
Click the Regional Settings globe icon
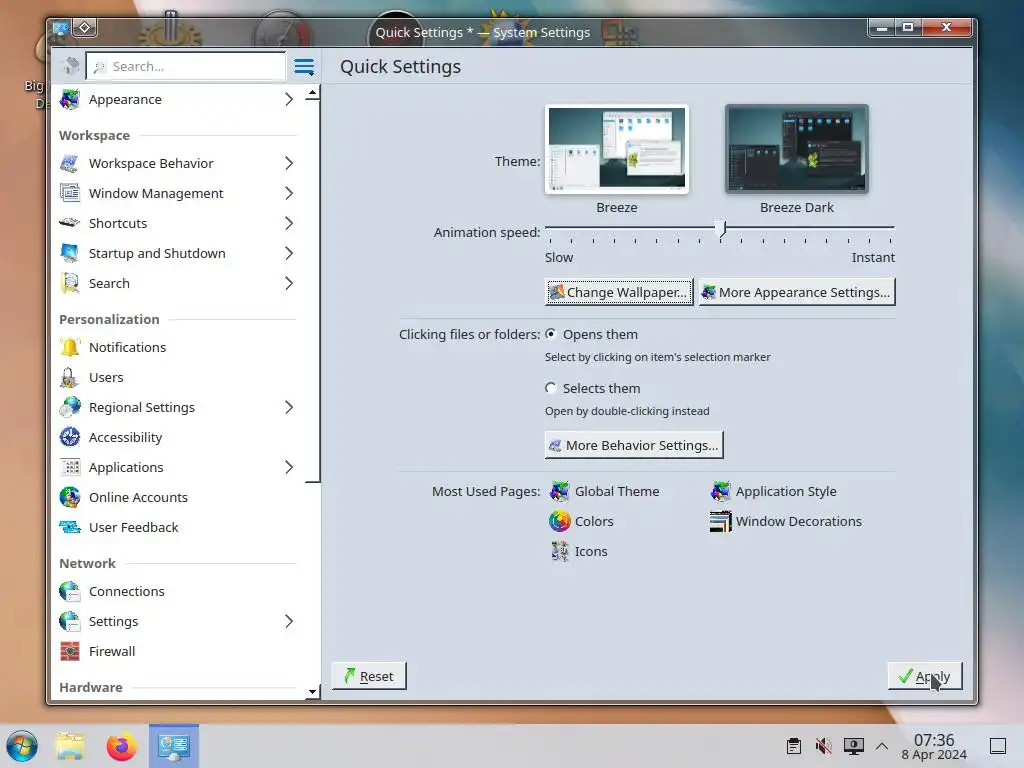pos(70,408)
